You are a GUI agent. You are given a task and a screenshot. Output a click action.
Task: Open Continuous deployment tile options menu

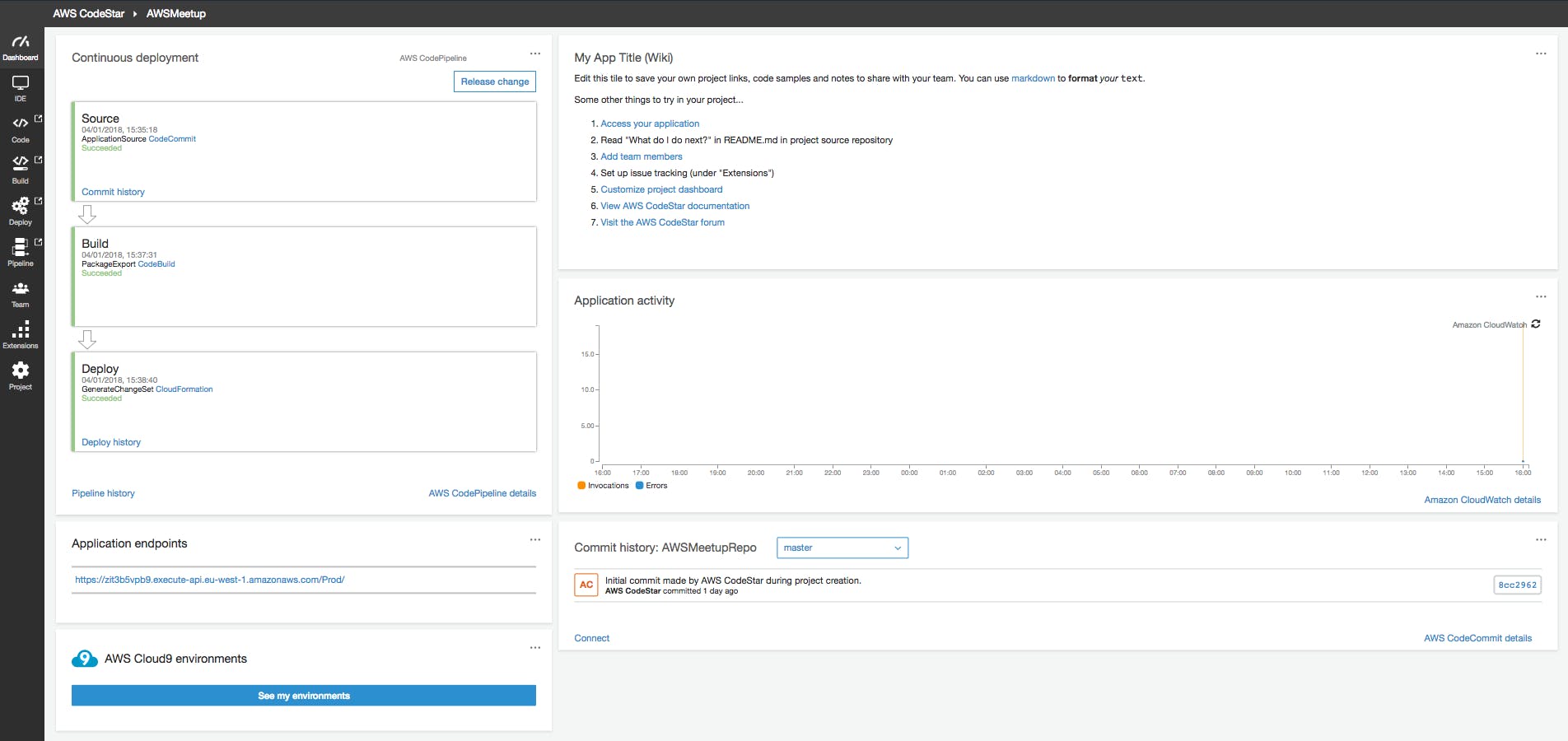(536, 53)
